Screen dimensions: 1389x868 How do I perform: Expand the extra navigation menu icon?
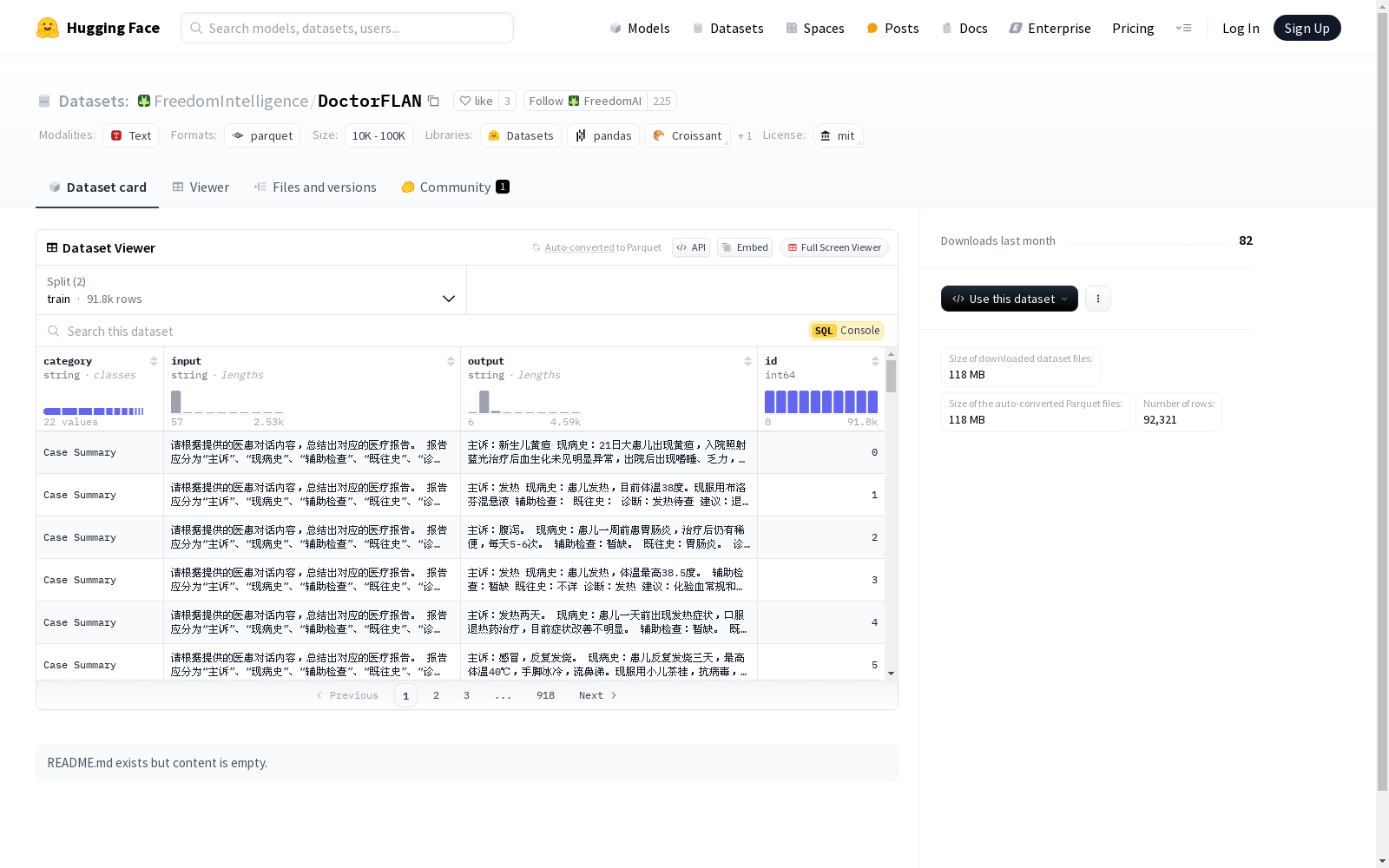tap(1183, 28)
